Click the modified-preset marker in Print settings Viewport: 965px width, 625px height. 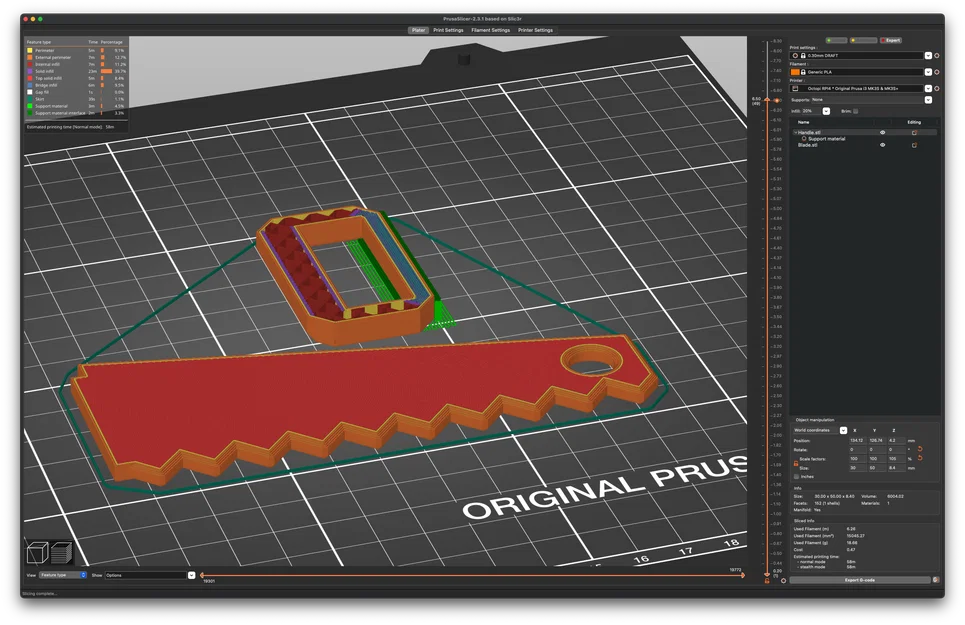tap(795, 55)
